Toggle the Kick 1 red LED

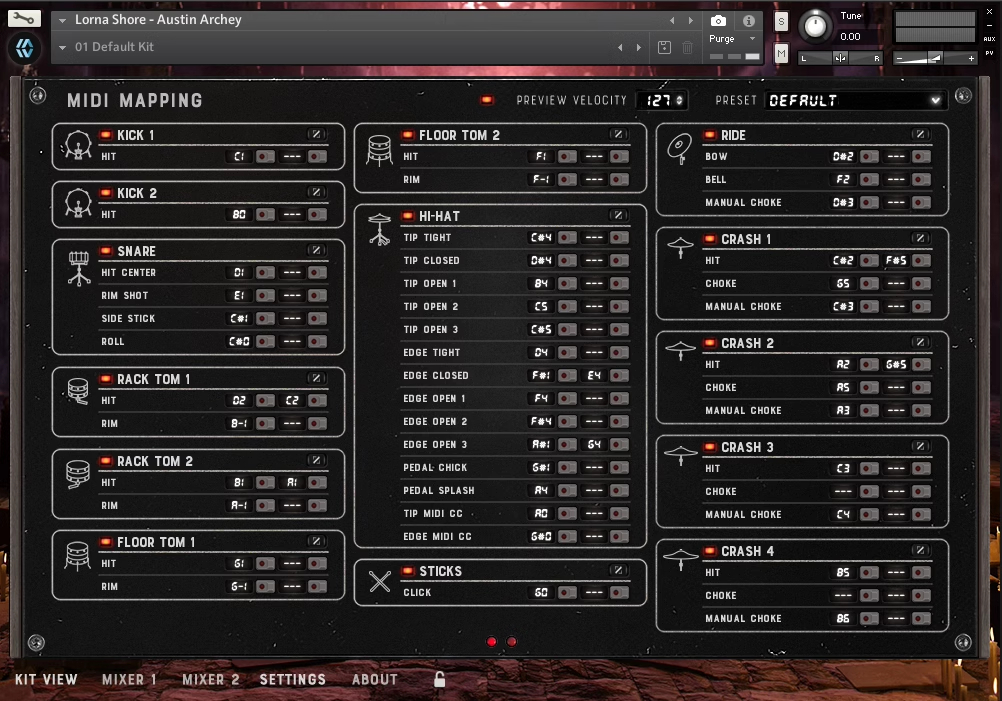[106, 135]
